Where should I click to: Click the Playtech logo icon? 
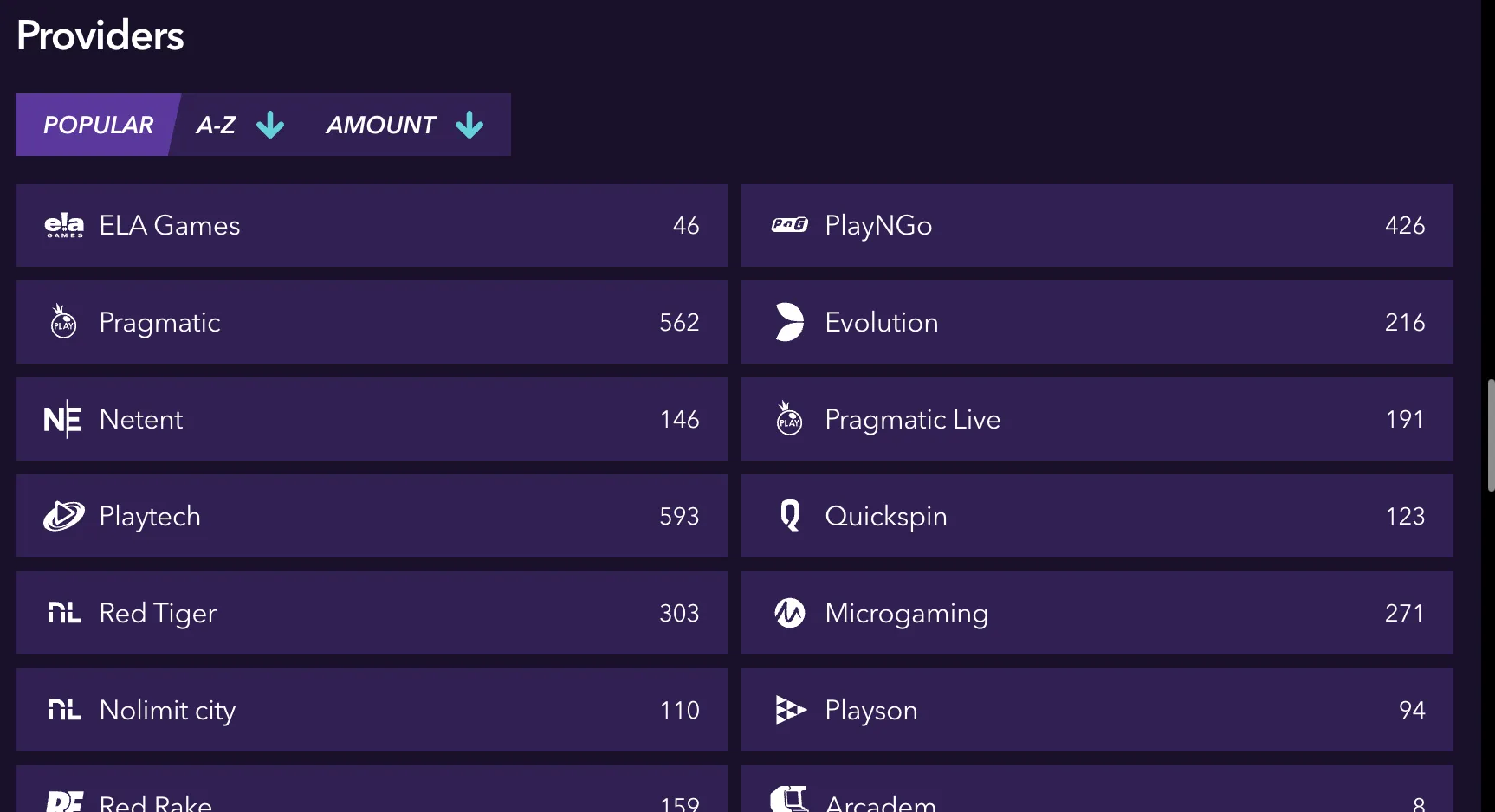(x=64, y=516)
